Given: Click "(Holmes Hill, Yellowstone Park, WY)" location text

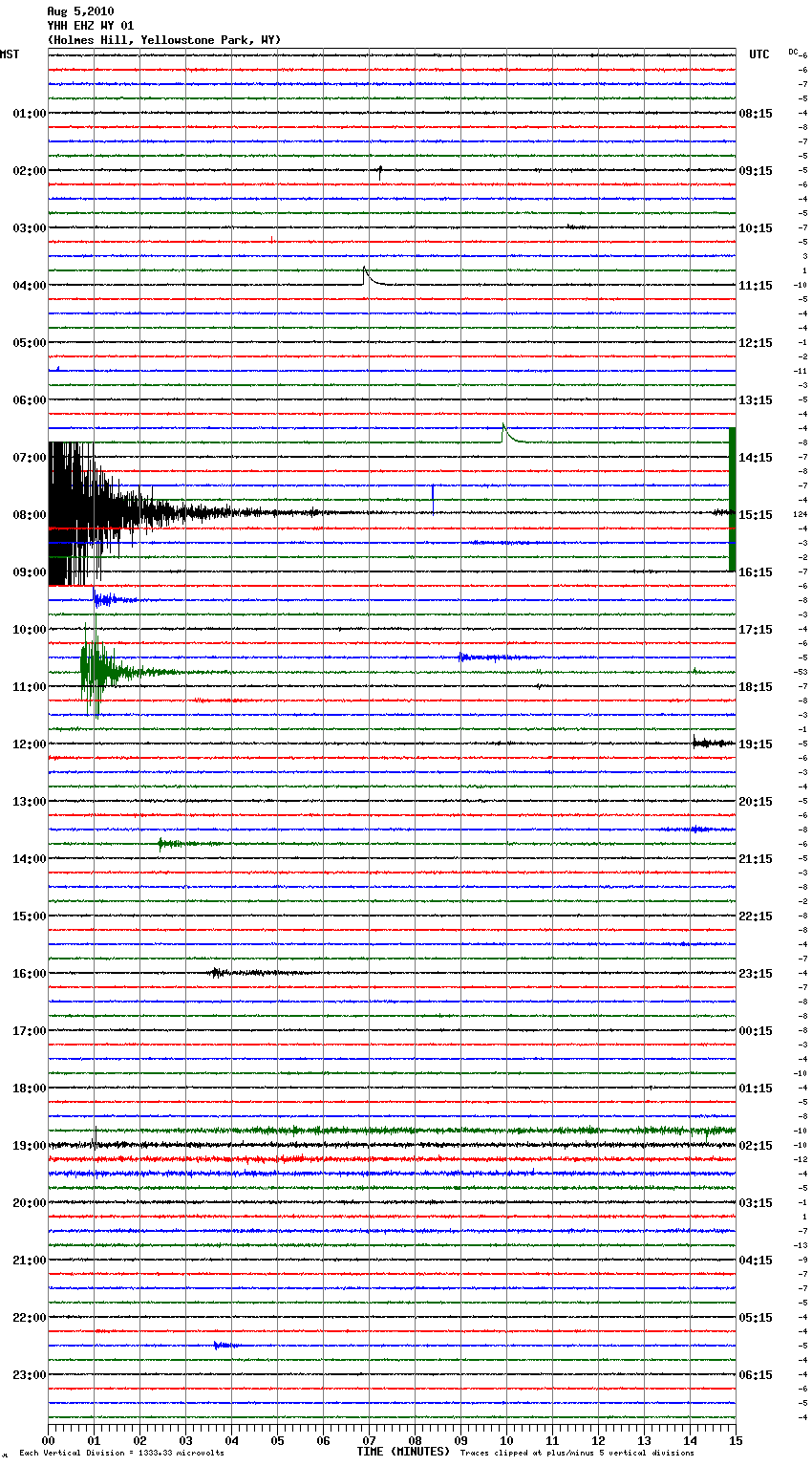Looking at the screenshot, I should (x=164, y=40).
